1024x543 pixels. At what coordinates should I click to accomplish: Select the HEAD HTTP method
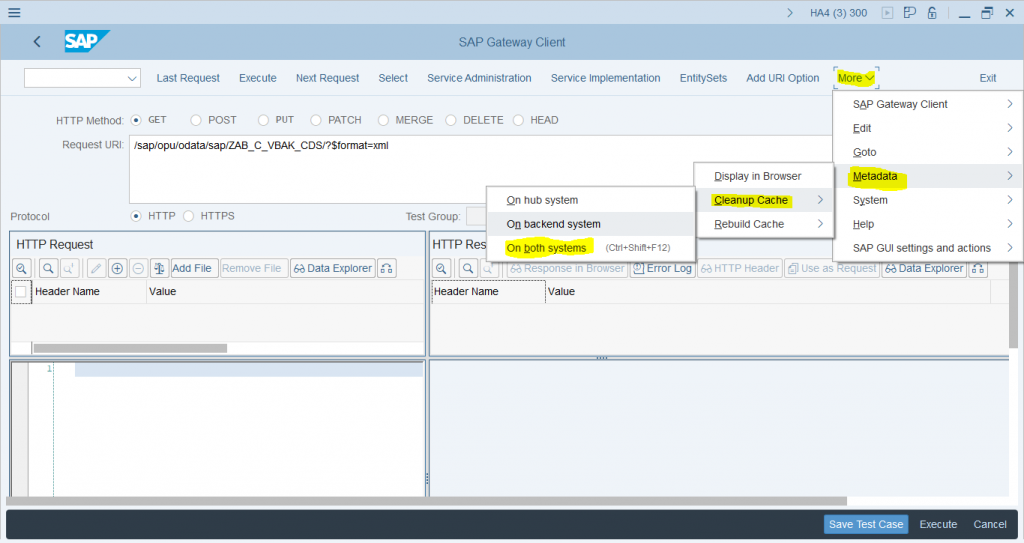[x=519, y=120]
